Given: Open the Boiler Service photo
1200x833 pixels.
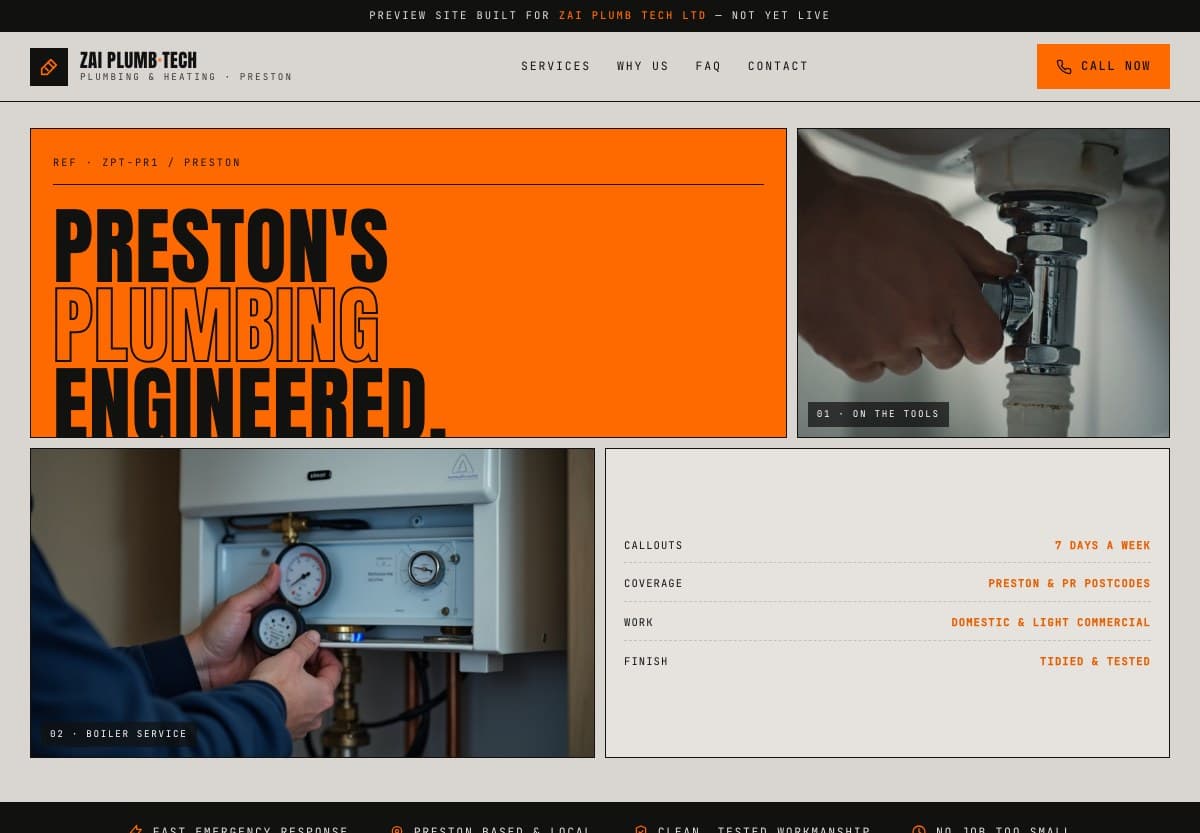Looking at the screenshot, I should (x=312, y=603).
